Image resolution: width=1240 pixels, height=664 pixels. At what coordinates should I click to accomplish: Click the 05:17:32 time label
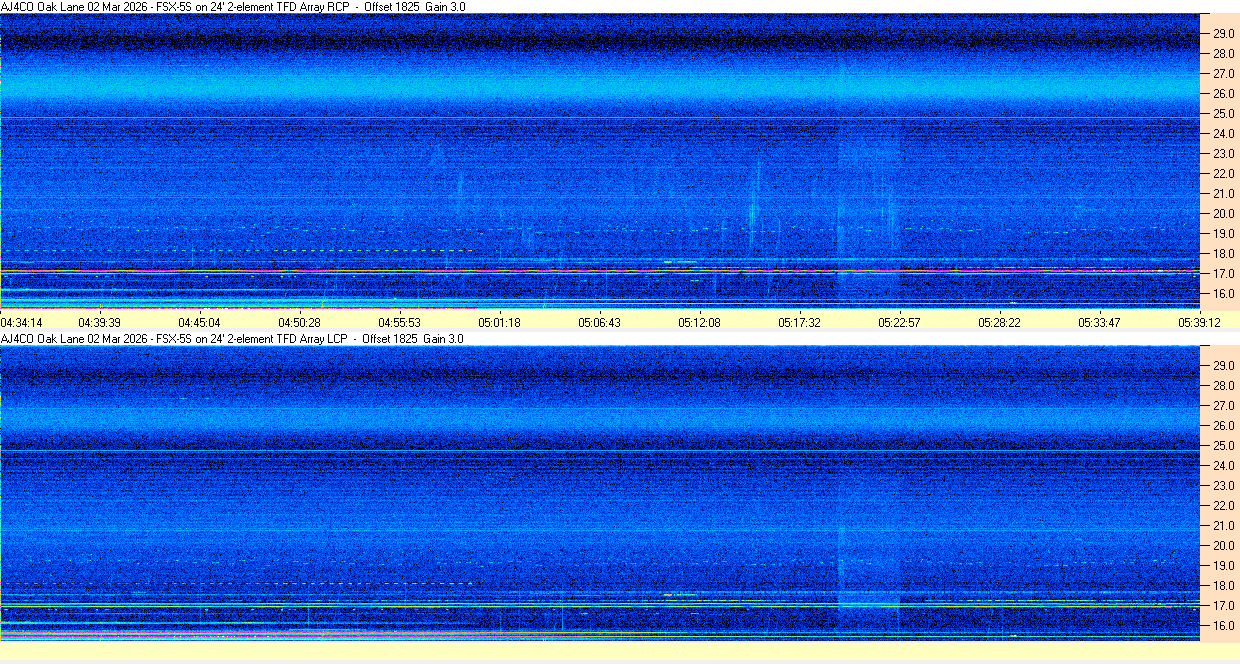(798, 322)
